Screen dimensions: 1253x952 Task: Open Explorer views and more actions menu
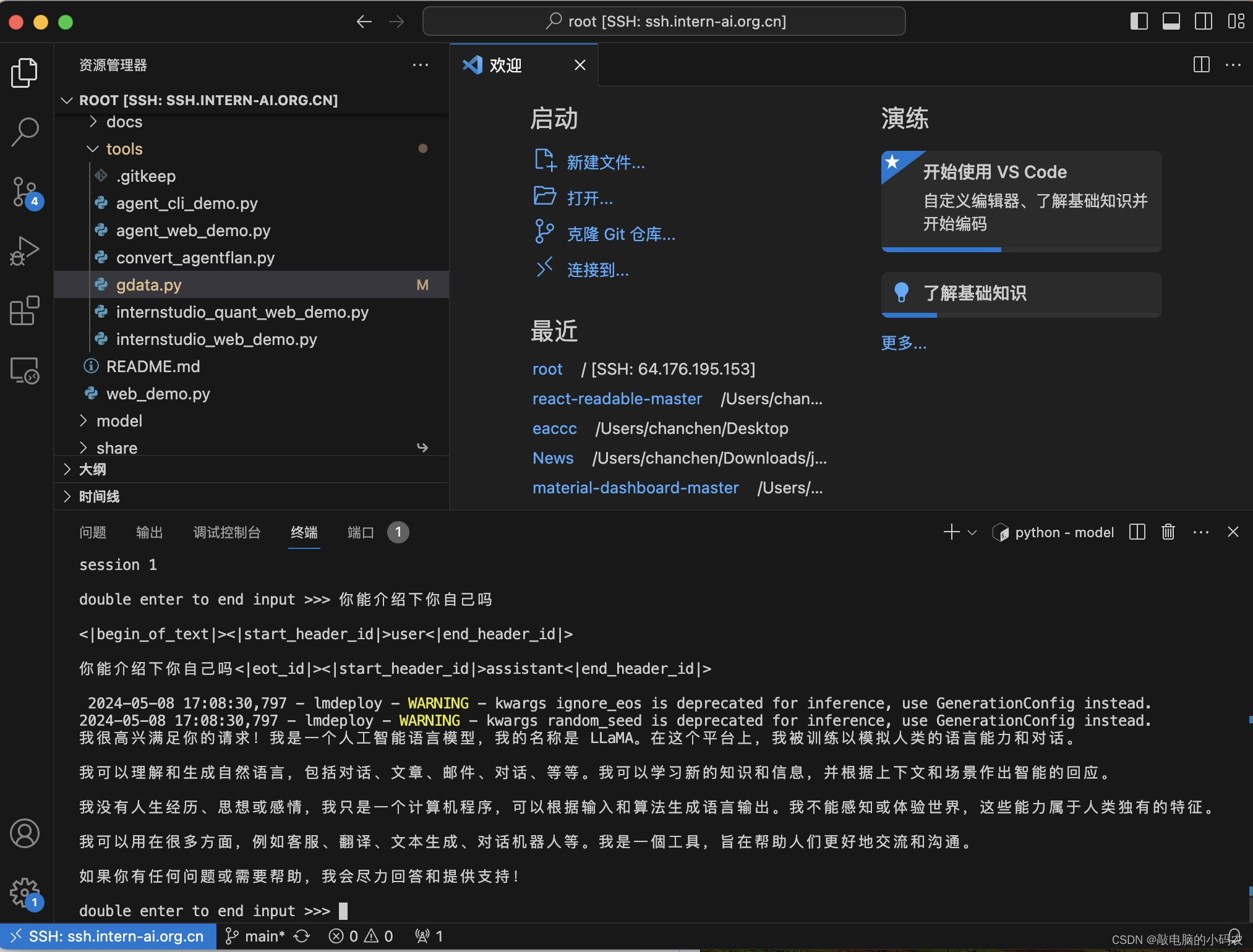[x=421, y=65]
